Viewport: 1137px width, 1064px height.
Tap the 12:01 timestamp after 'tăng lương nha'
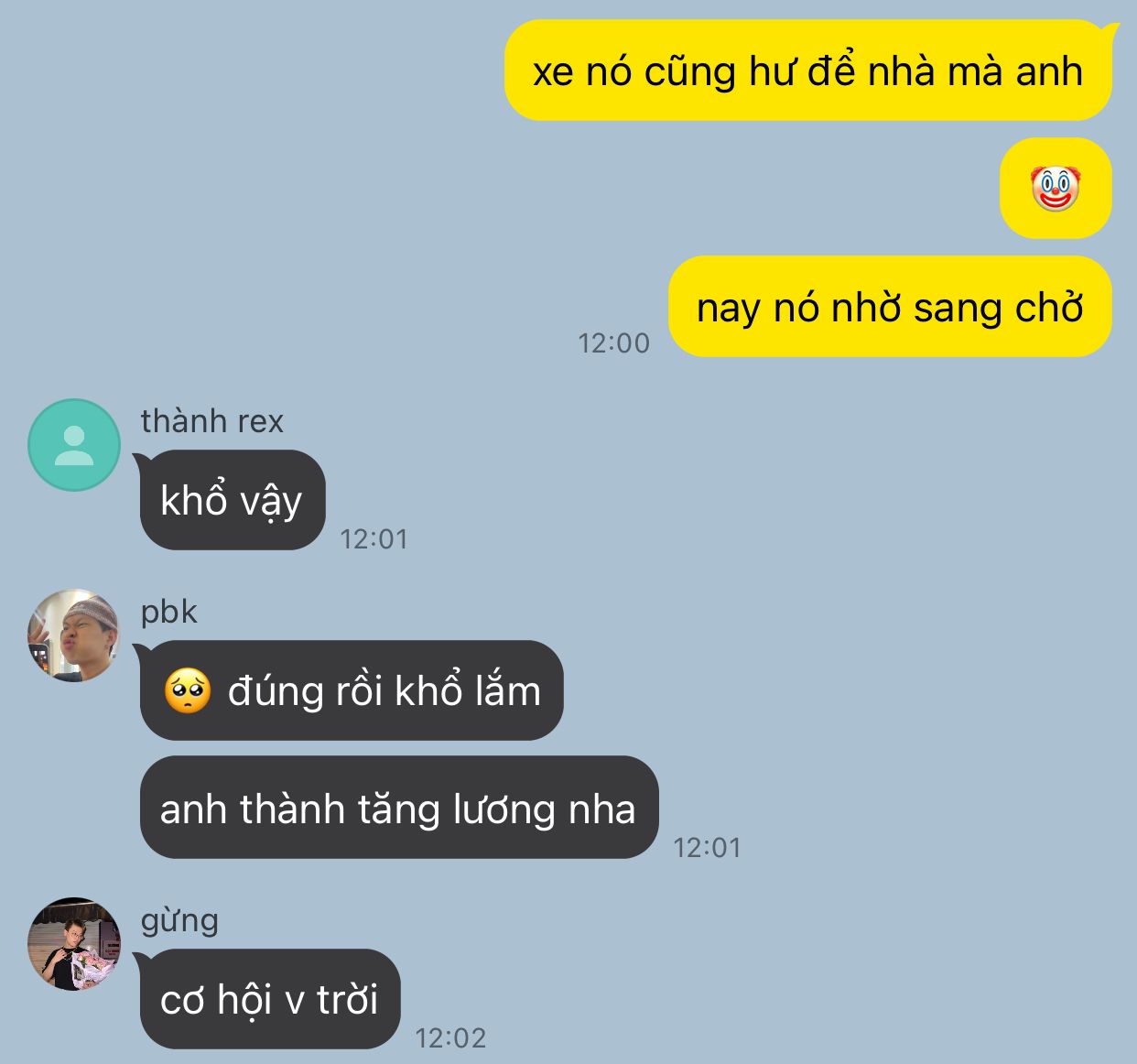[707, 848]
